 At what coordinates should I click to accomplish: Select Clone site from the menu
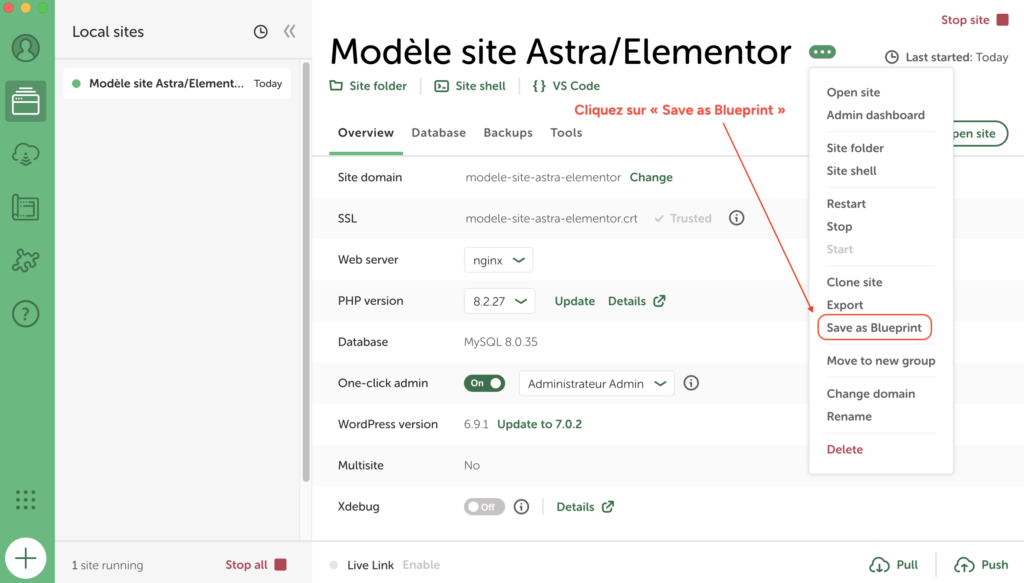click(x=854, y=282)
